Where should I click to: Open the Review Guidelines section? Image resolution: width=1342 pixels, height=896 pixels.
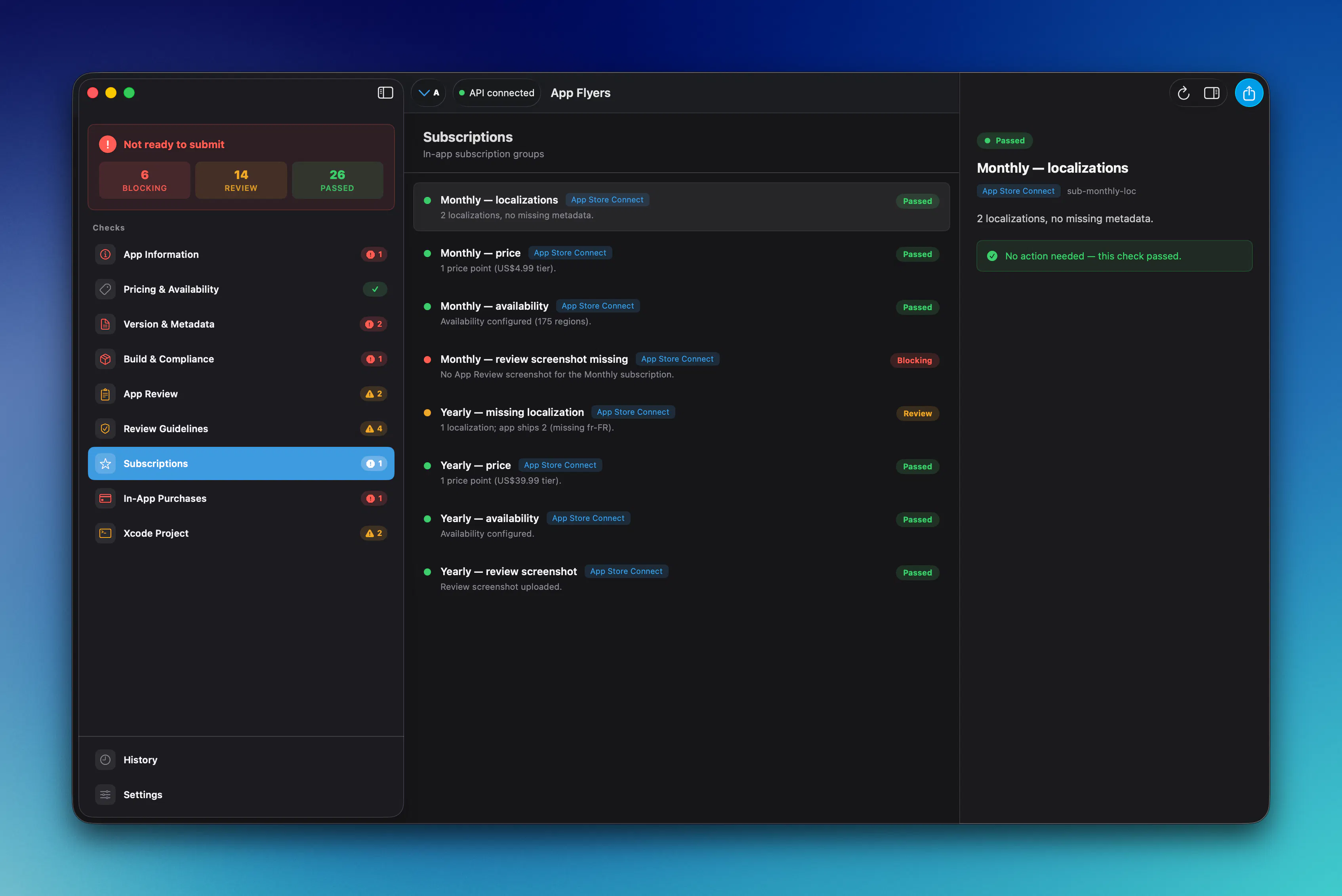tap(241, 429)
